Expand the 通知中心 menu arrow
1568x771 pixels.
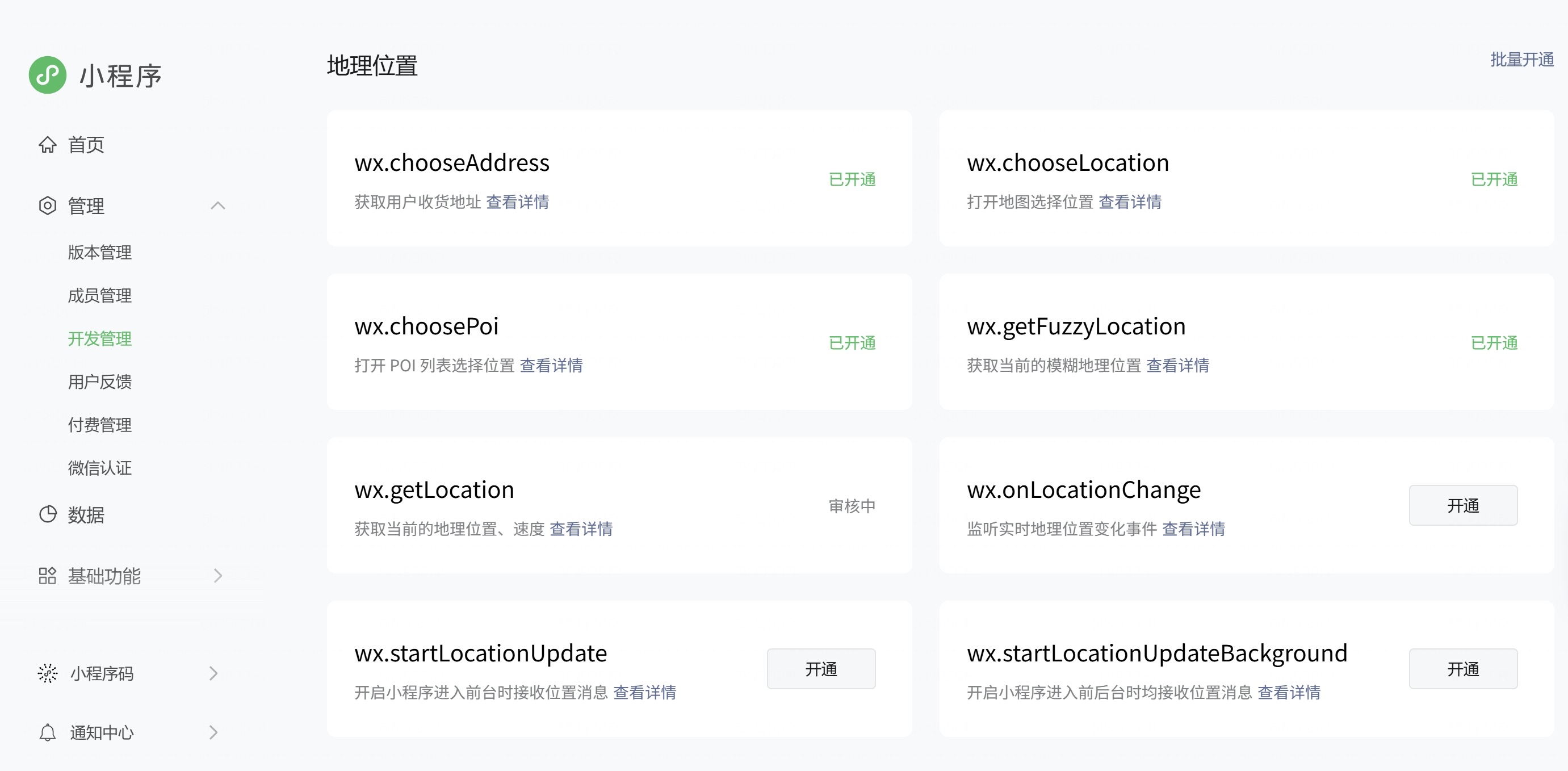[213, 732]
